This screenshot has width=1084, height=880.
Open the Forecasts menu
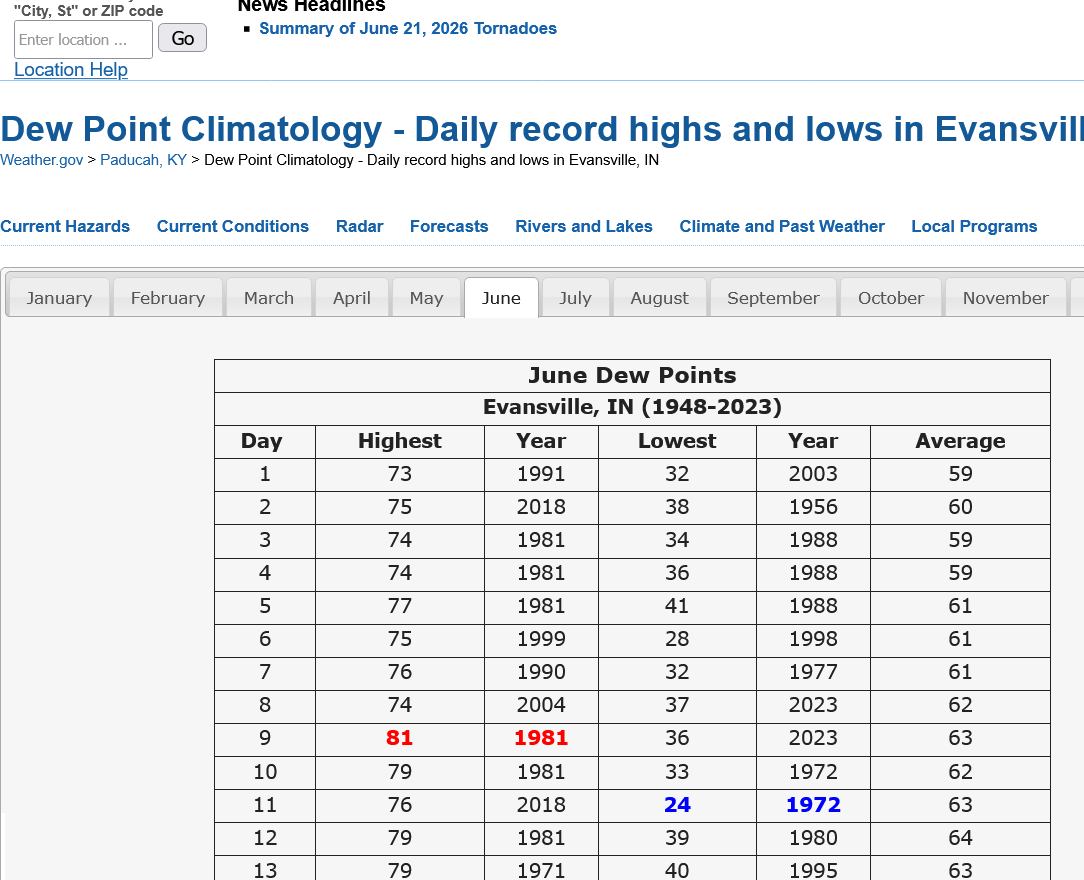click(x=449, y=226)
